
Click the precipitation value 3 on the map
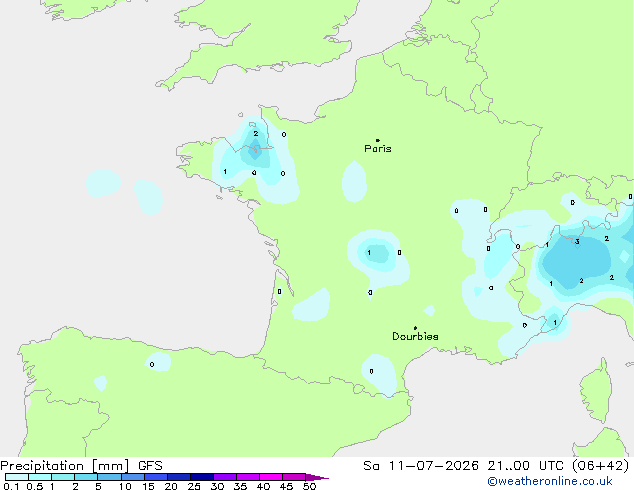[x=577, y=242]
